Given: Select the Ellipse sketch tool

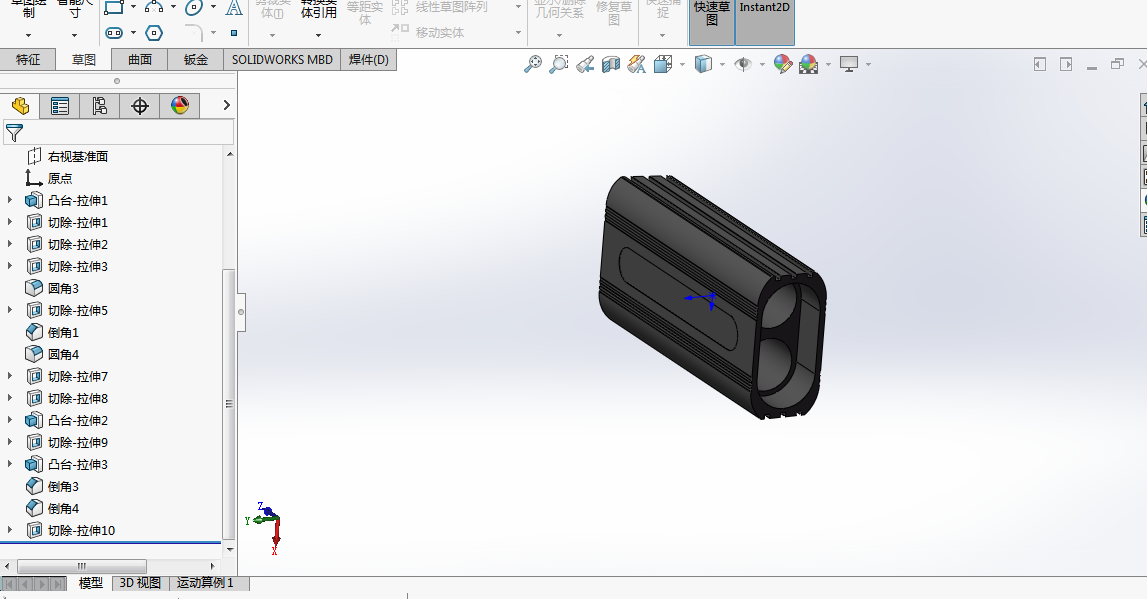Looking at the screenshot, I should pos(194,7).
